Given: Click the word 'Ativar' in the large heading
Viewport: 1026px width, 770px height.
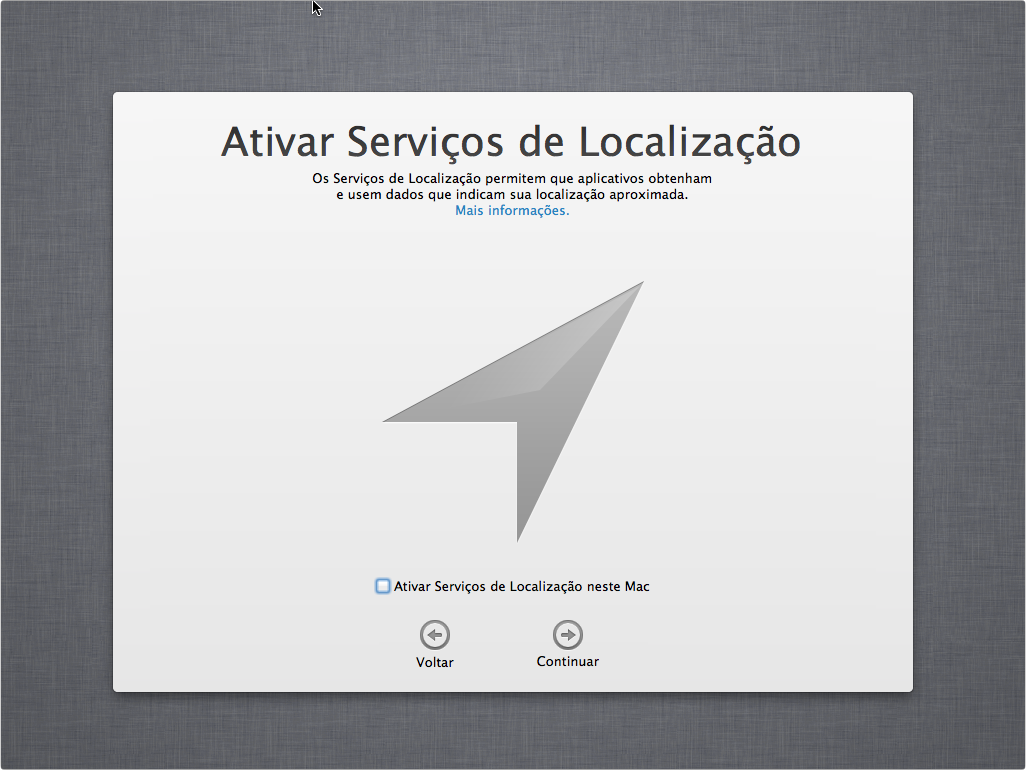Looking at the screenshot, I should pyautogui.click(x=277, y=142).
